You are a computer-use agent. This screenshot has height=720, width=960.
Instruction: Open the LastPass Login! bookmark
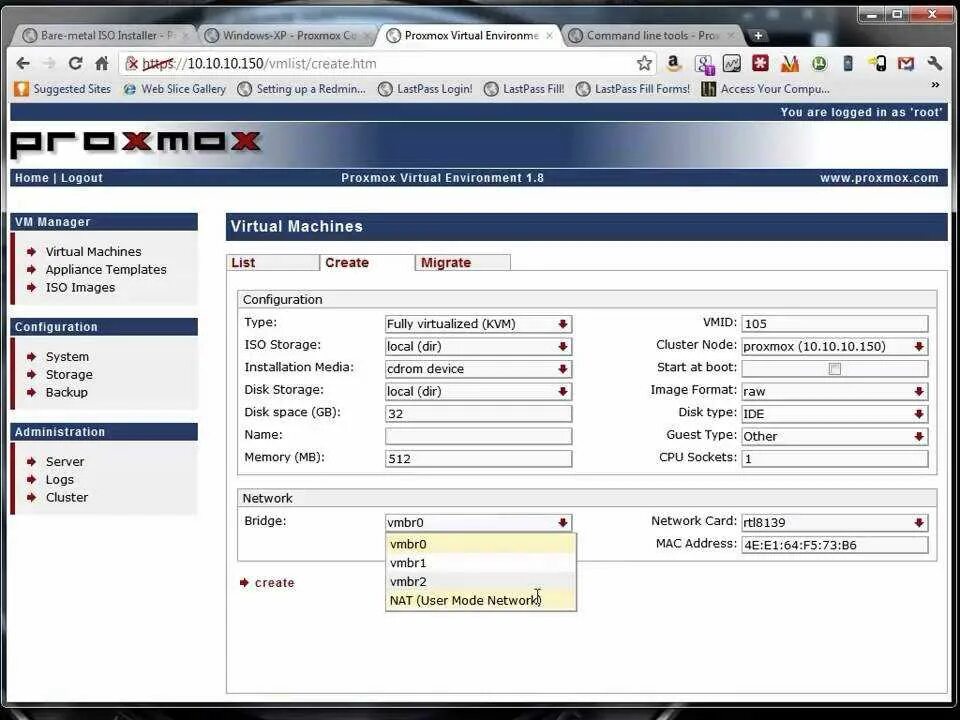(x=426, y=89)
